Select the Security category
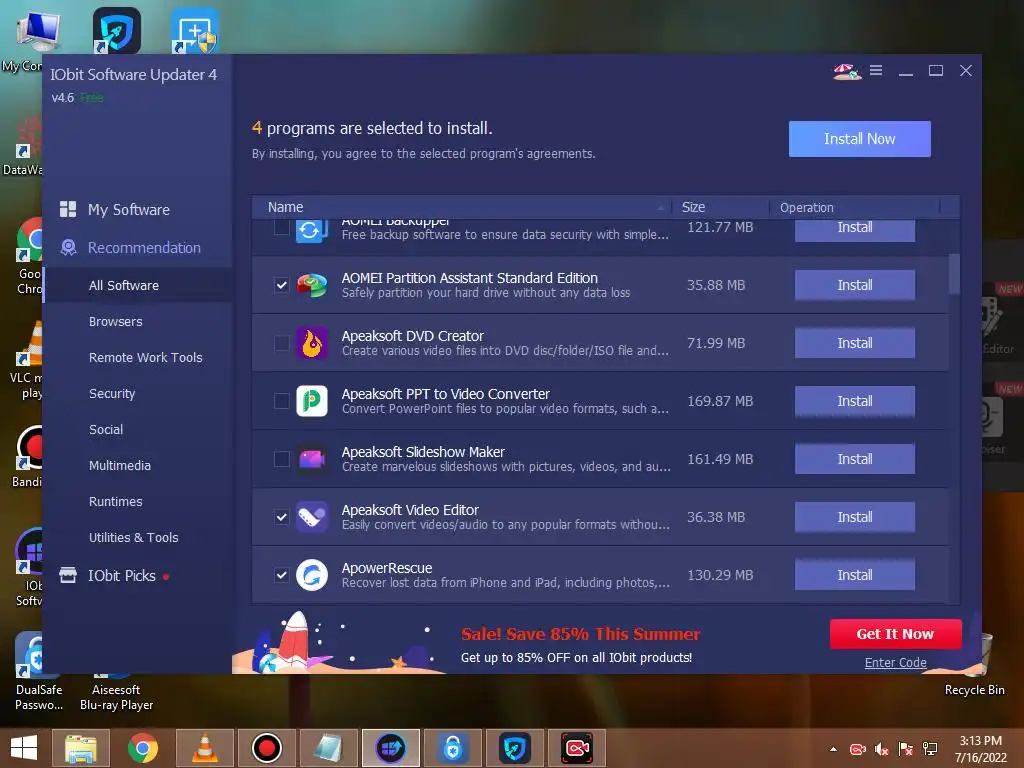Viewport: 1024px width, 768px height. coord(112,393)
